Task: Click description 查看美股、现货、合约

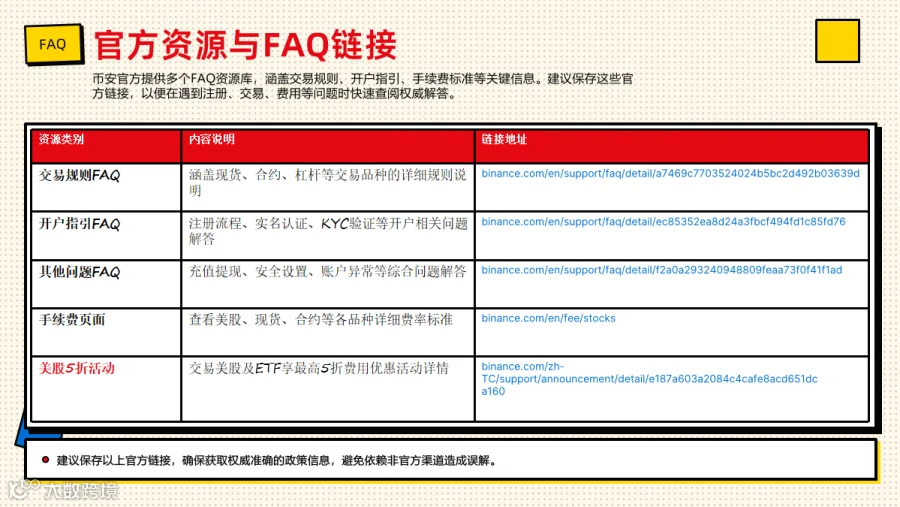Action: (321, 320)
